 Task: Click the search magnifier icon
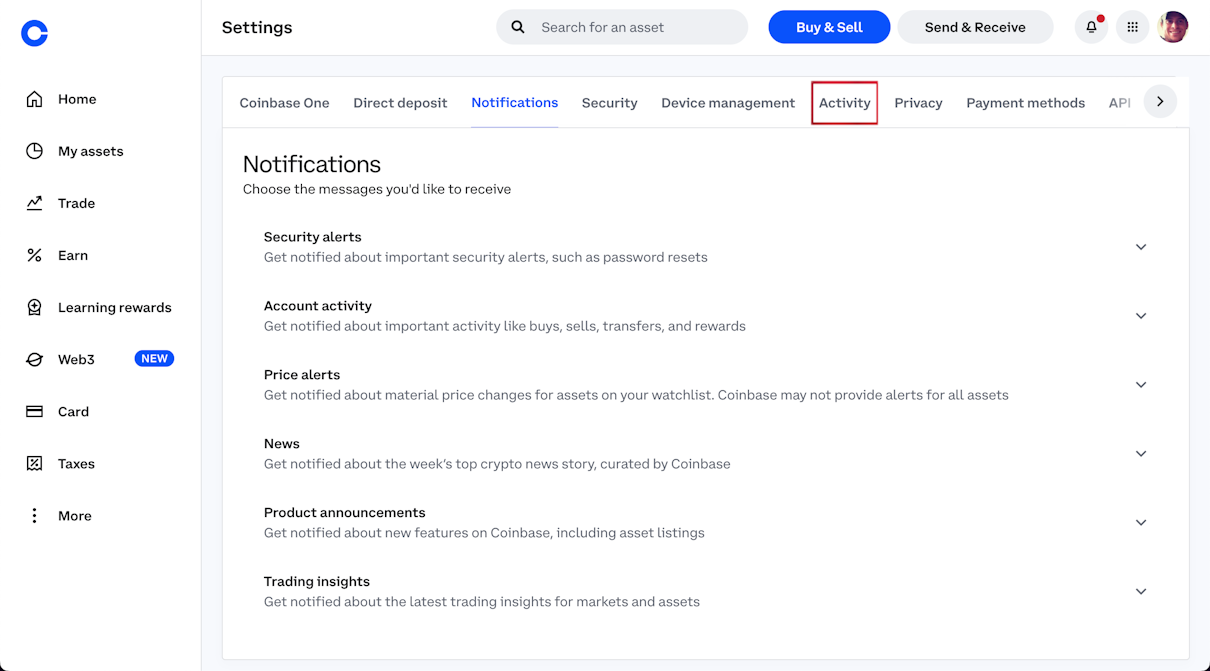(518, 27)
